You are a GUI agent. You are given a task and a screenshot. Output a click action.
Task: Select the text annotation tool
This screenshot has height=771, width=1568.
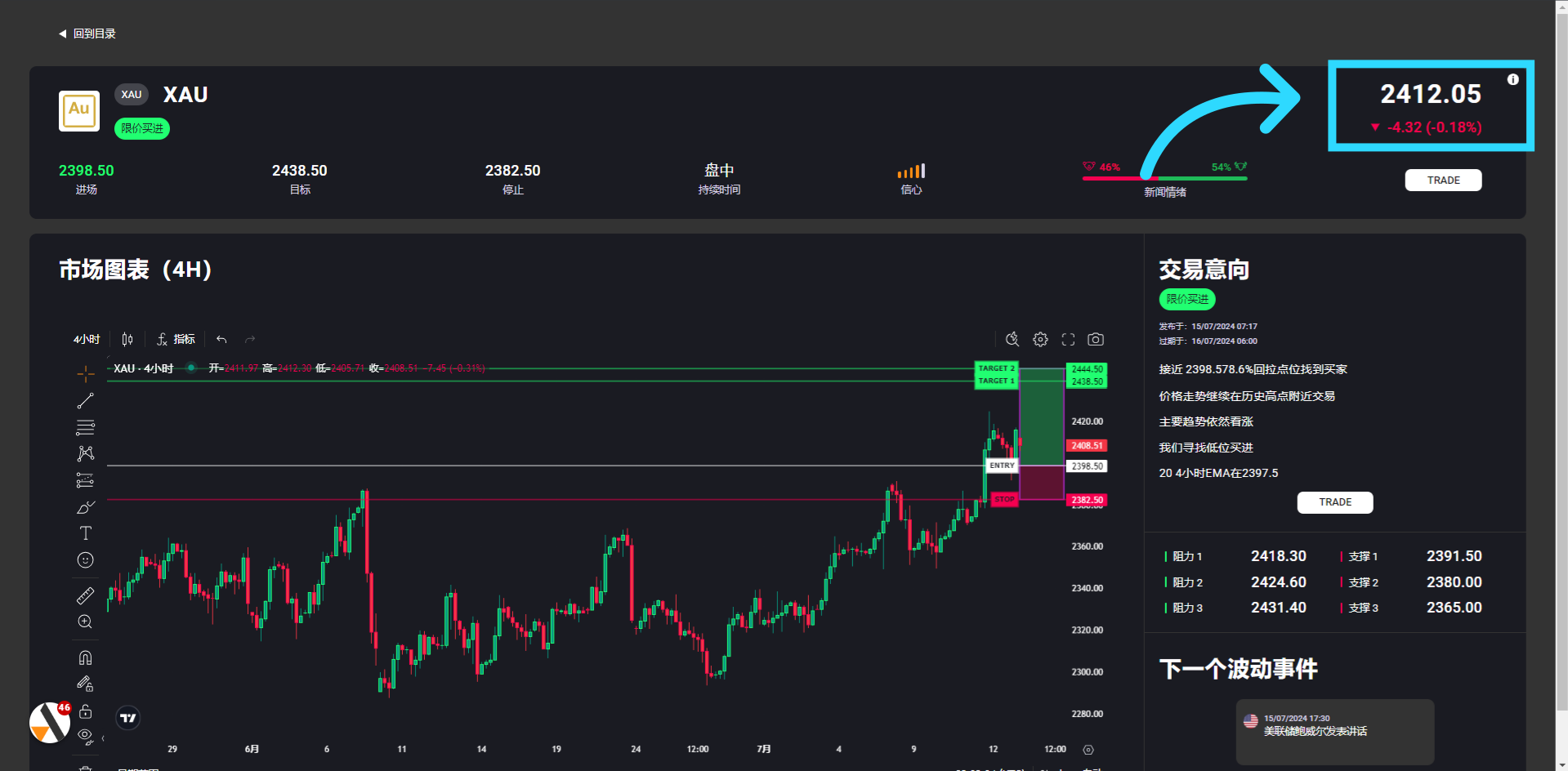[x=86, y=533]
